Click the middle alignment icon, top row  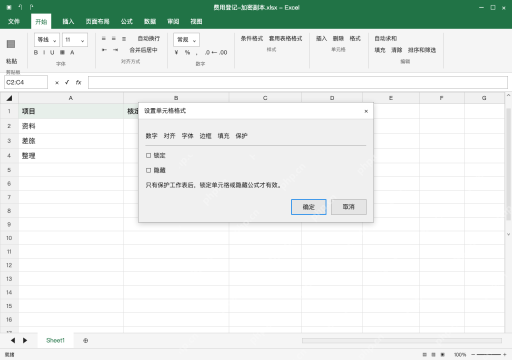114,39
